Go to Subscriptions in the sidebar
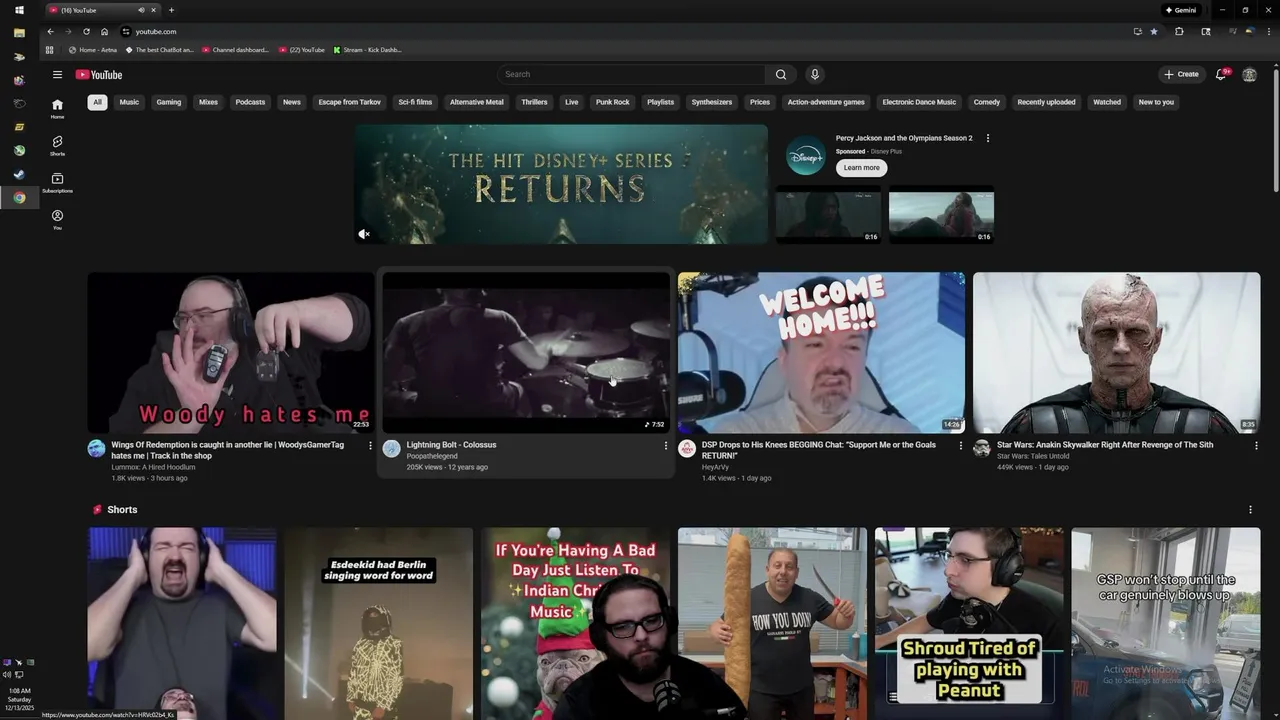 pyautogui.click(x=57, y=182)
